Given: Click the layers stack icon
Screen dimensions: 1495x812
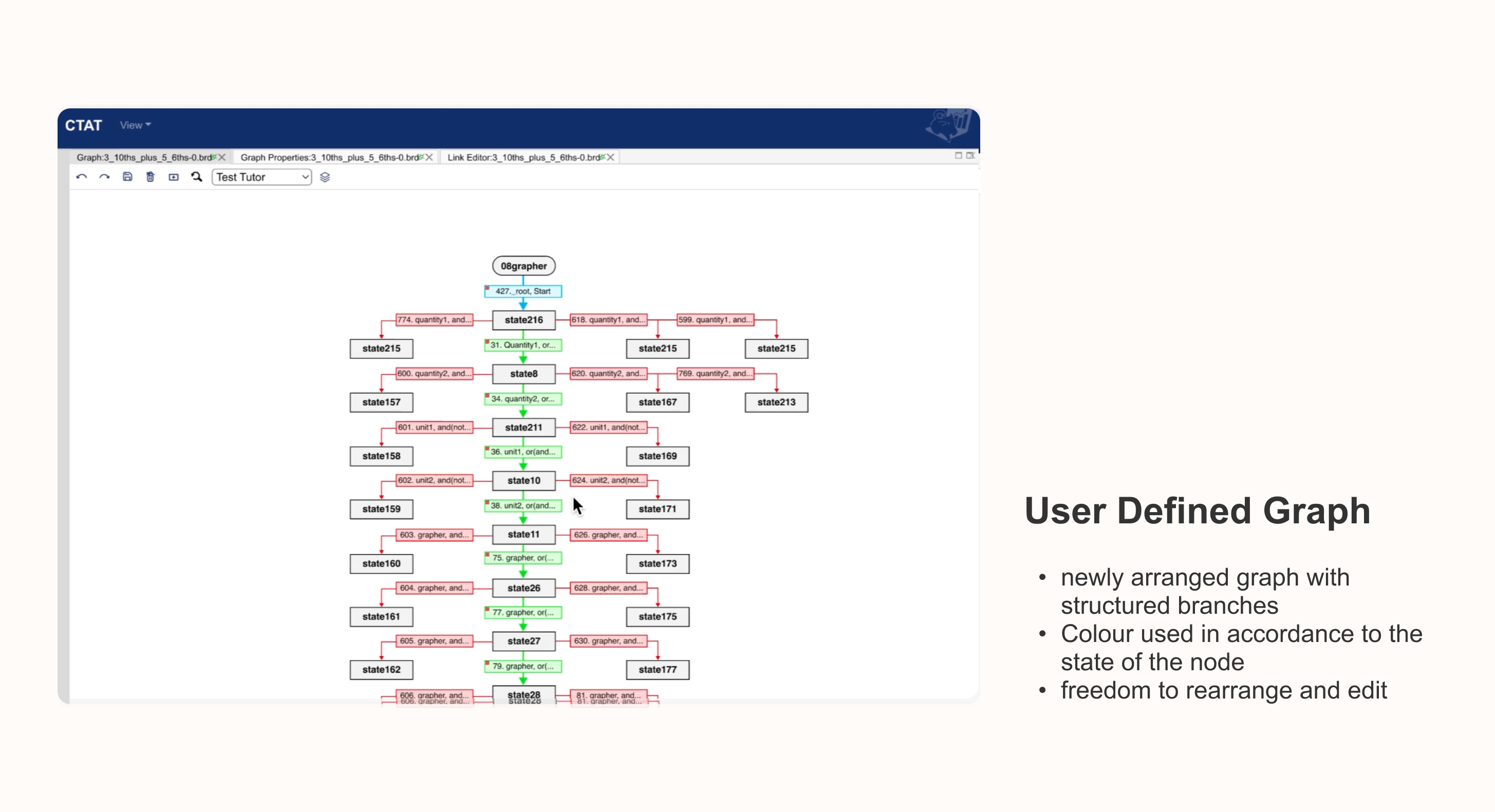Looking at the screenshot, I should (x=325, y=177).
